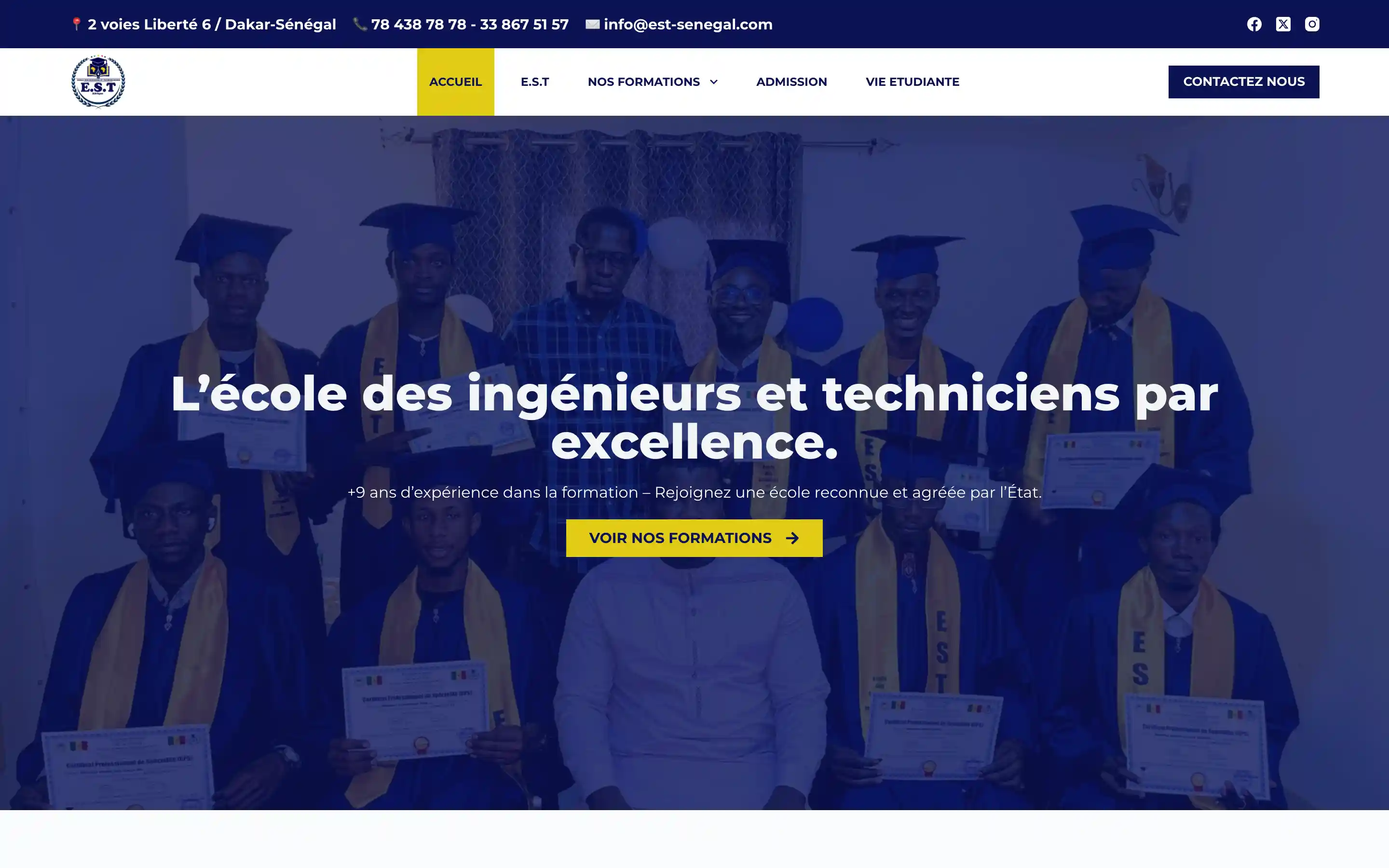1389x868 pixels.
Task: Click the red location pin icon
Action: click(76, 24)
